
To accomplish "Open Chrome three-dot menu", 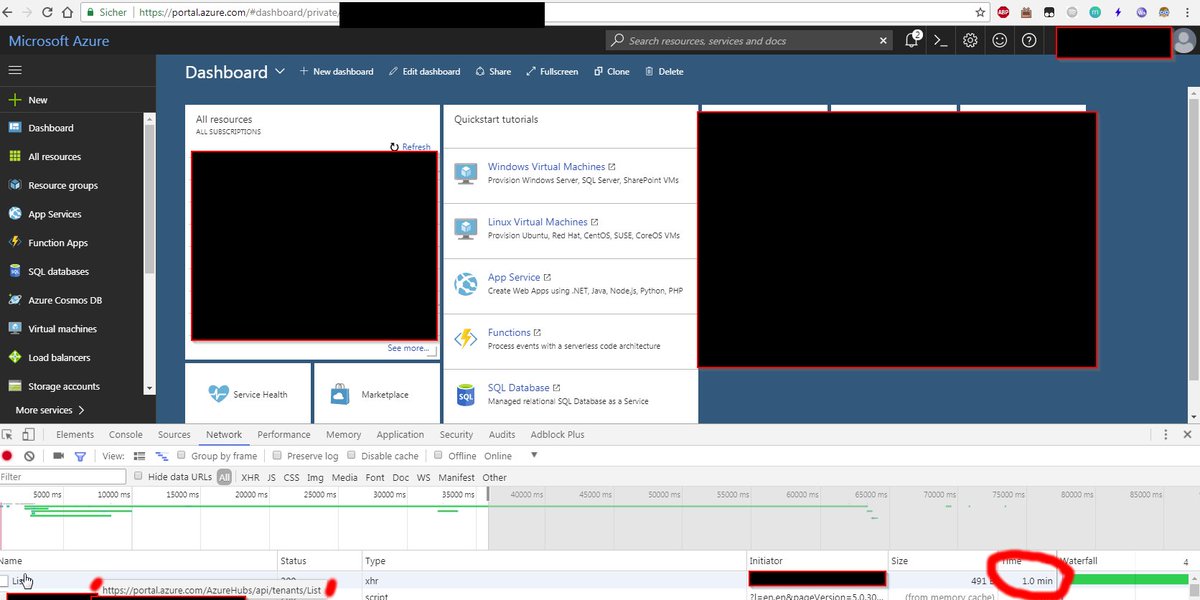I will pyautogui.click(x=1188, y=12).
